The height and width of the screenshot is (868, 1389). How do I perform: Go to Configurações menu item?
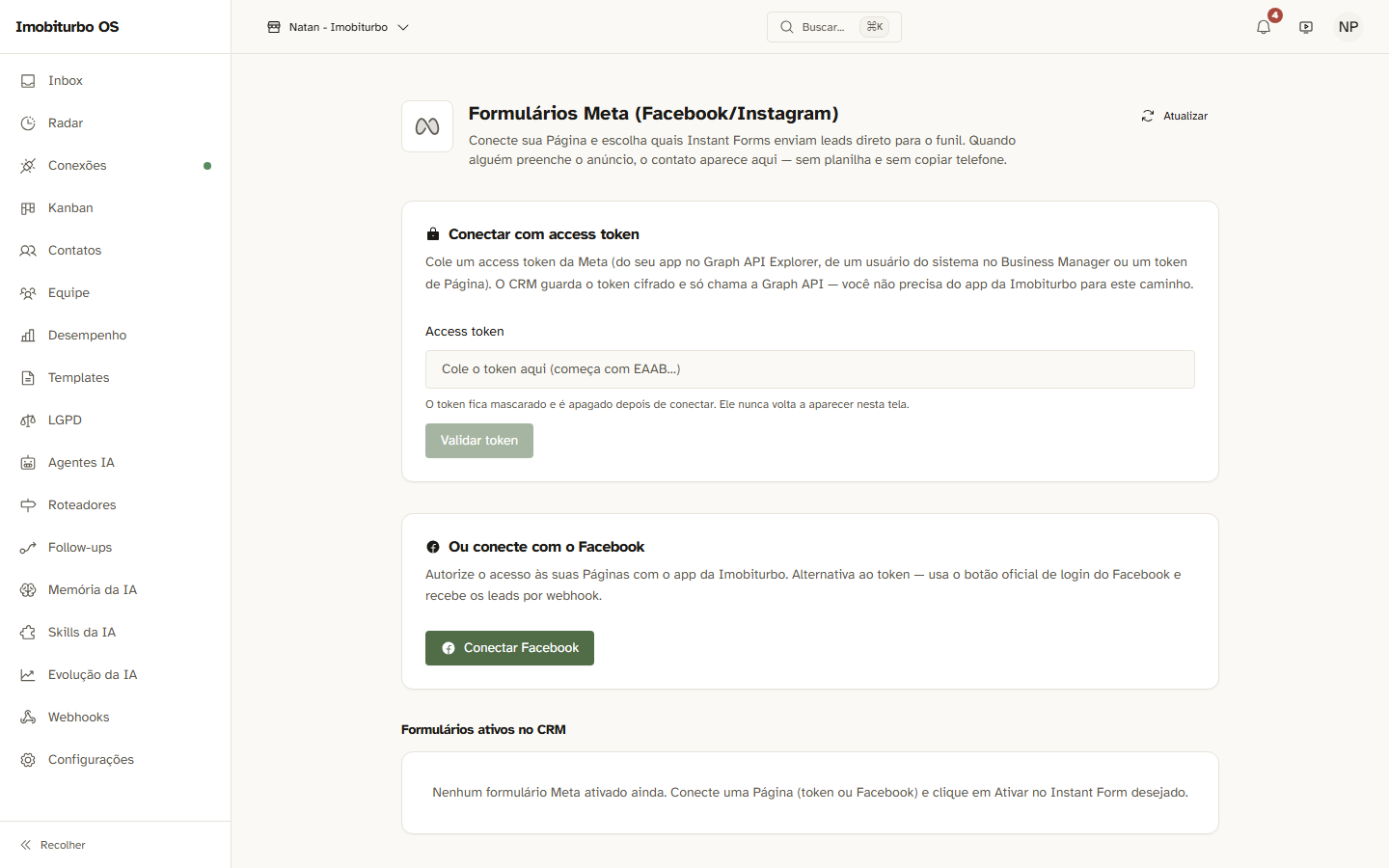pyautogui.click(x=116, y=760)
